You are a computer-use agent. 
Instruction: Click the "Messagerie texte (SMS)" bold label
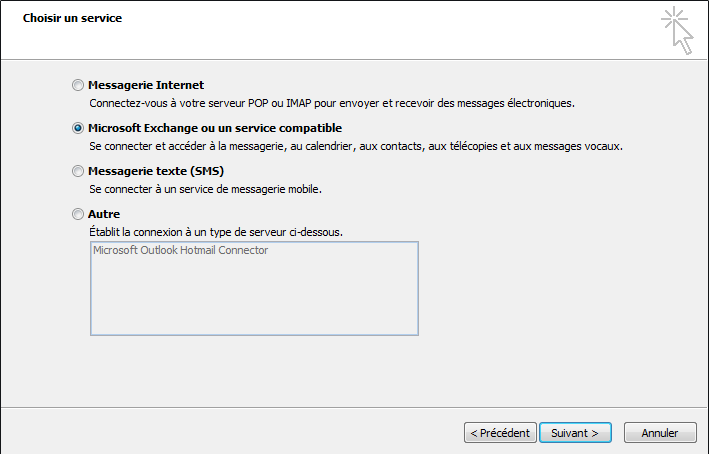[x=155, y=171]
